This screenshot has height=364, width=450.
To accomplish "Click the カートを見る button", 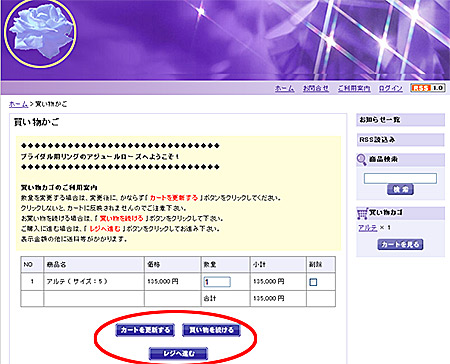I will coord(400,244).
